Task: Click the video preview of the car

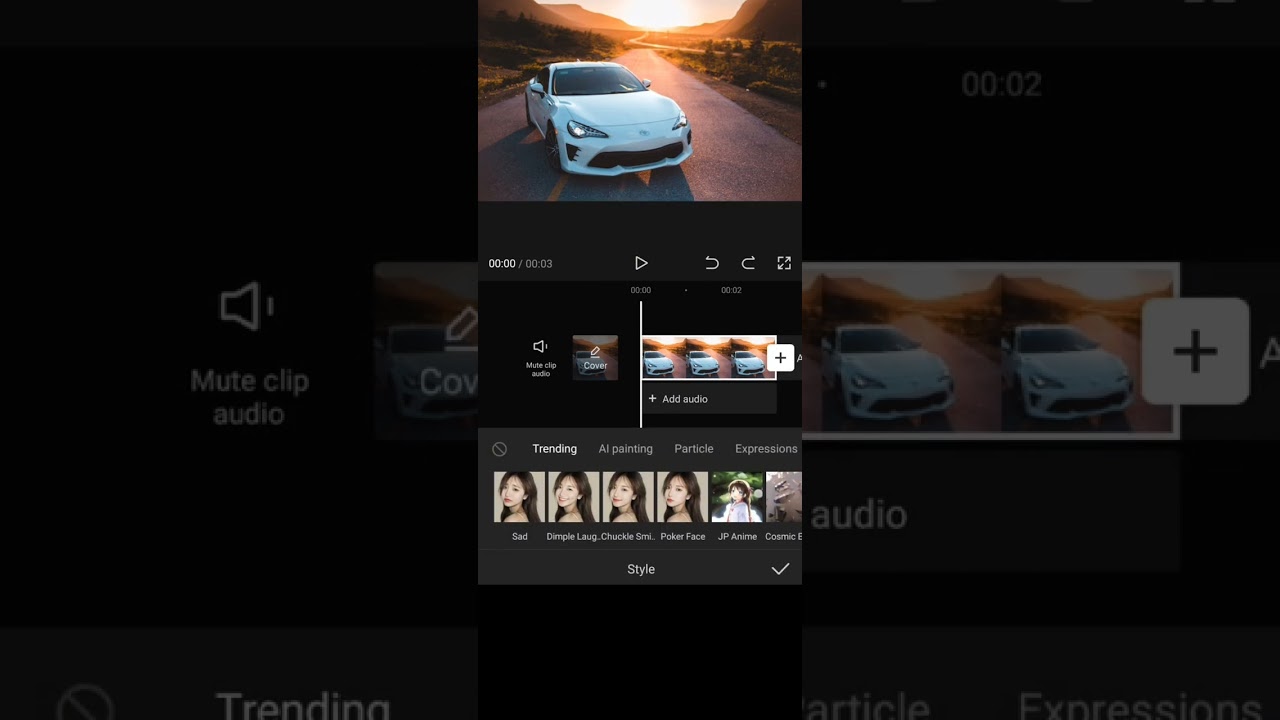Action: 640,100
